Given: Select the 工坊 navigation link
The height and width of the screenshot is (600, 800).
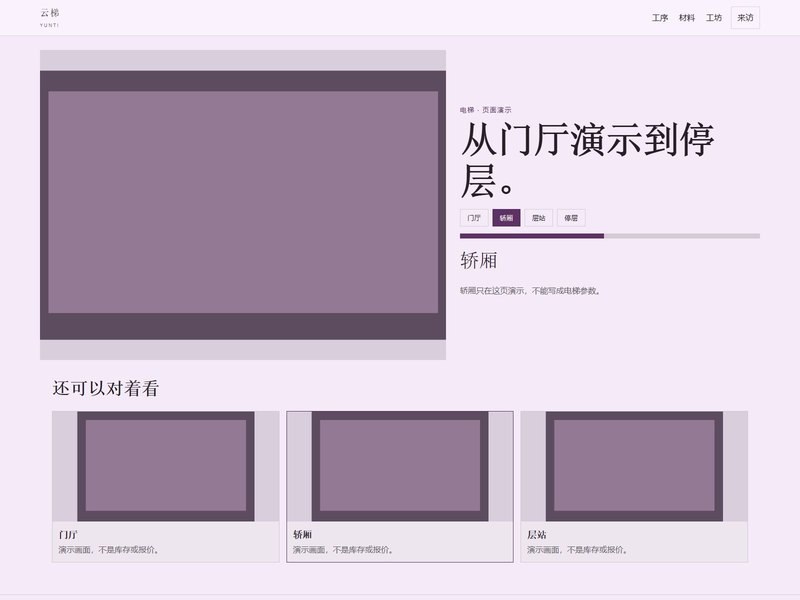Looking at the screenshot, I should pyautogui.click(x=714, y=18).
